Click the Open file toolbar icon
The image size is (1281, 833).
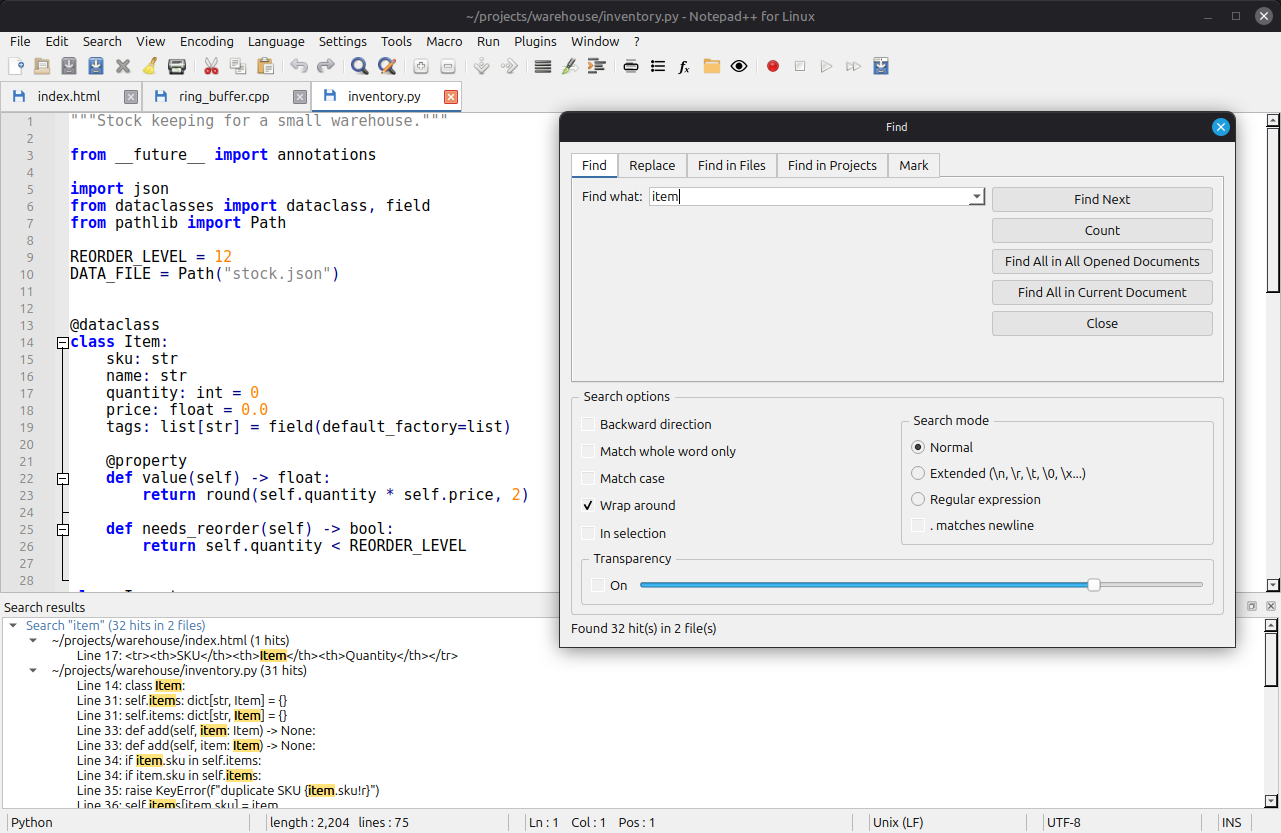(x=42, y=67)
